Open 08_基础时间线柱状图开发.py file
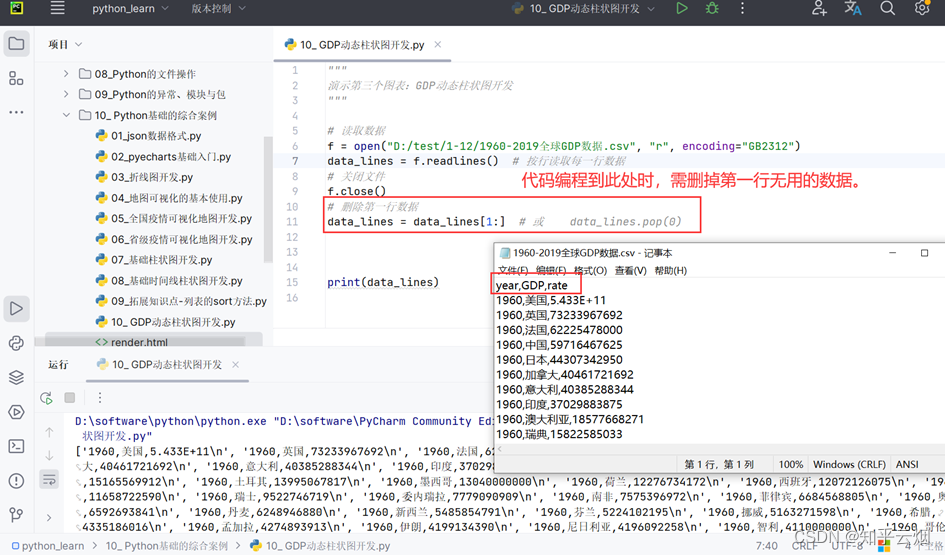The width and height of the screenshot is (945, 555). click(x=169, y=281)
